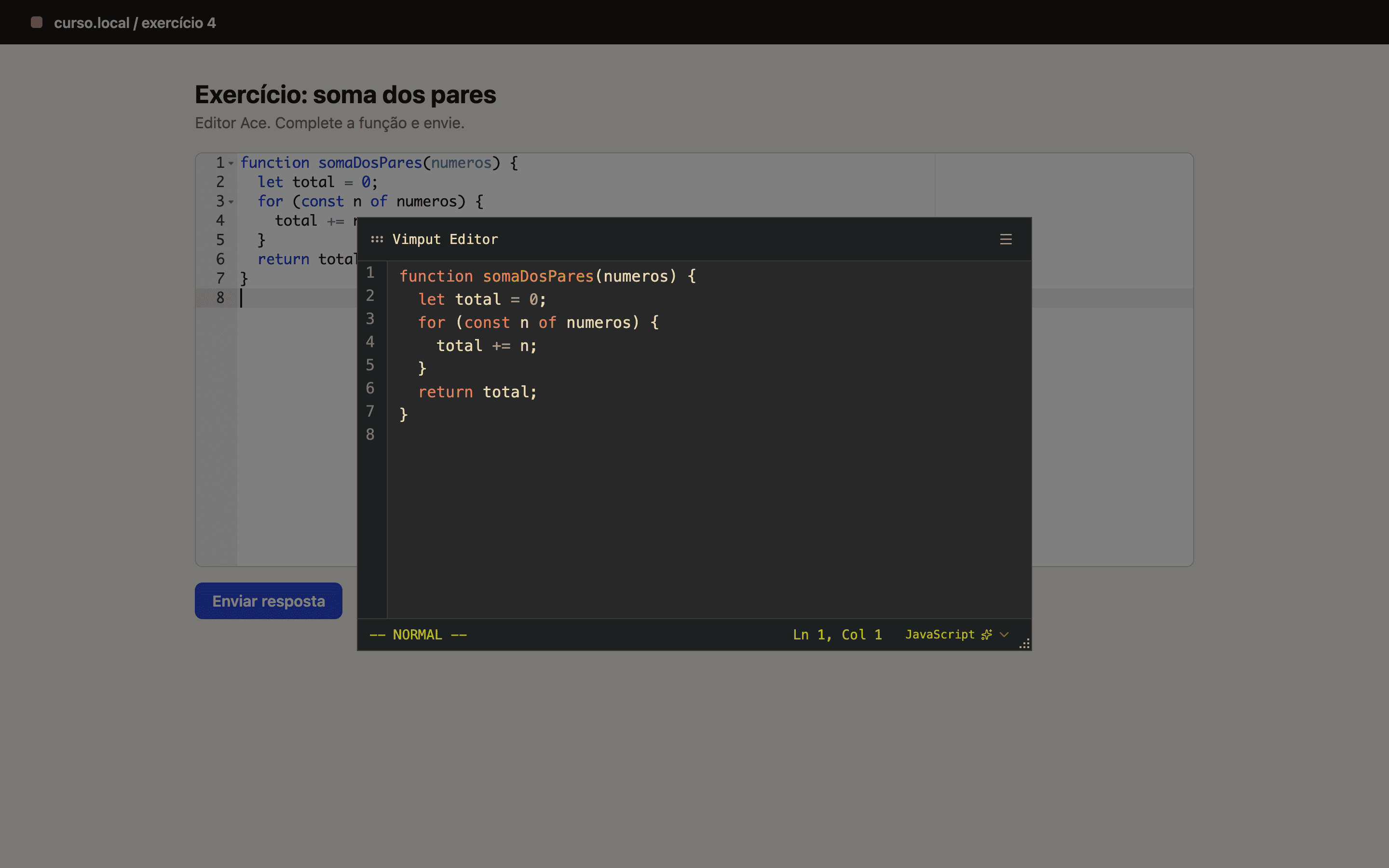
Task: Click 'somaDosPares' in the Vimput editor
Action: tap(538, 276)
